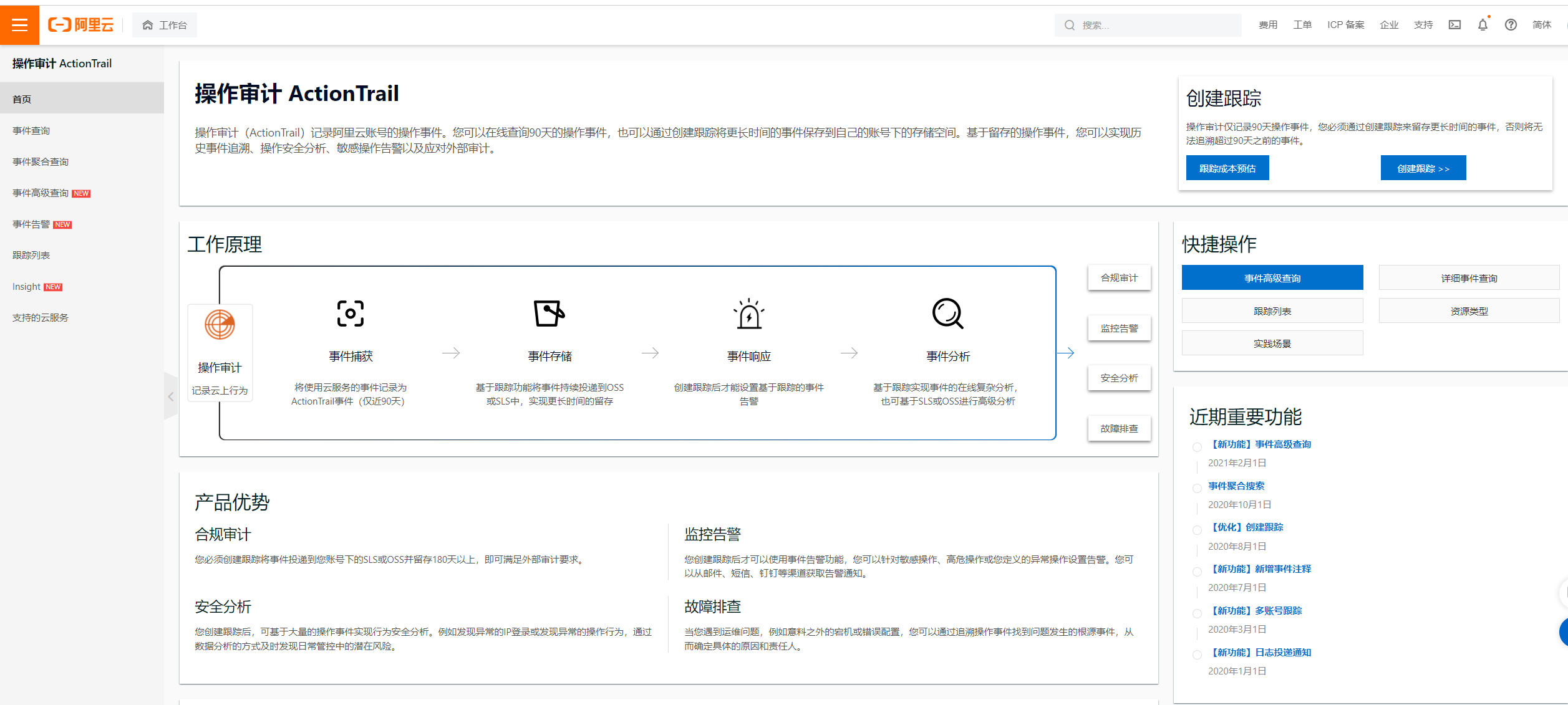
Task: Click the orange 操作审计 radar icon
Action: tap(220, 324)
